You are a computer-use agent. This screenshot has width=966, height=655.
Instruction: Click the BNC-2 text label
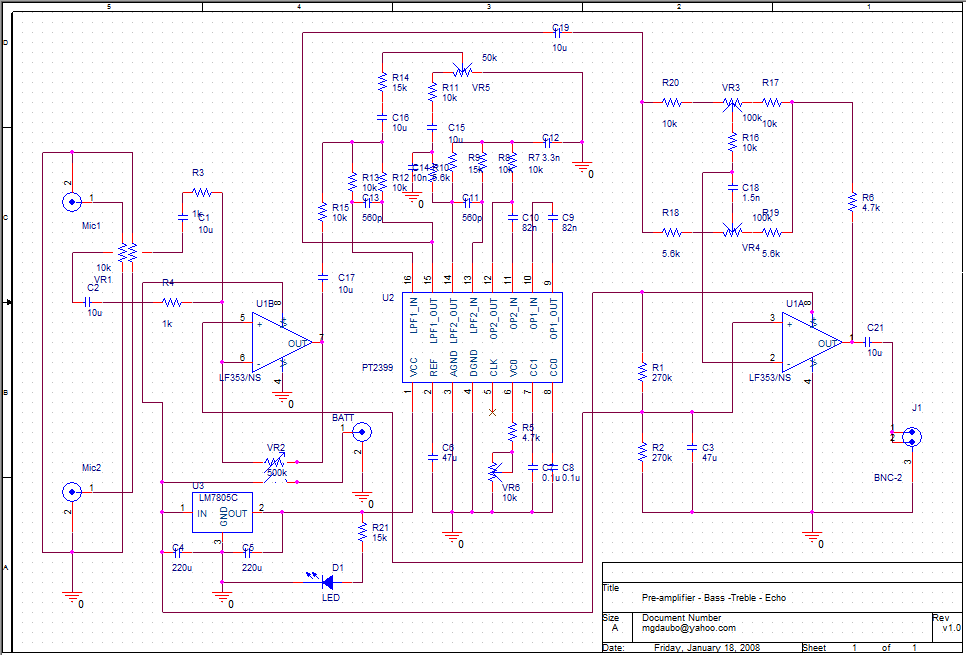[x=888, y=477]
